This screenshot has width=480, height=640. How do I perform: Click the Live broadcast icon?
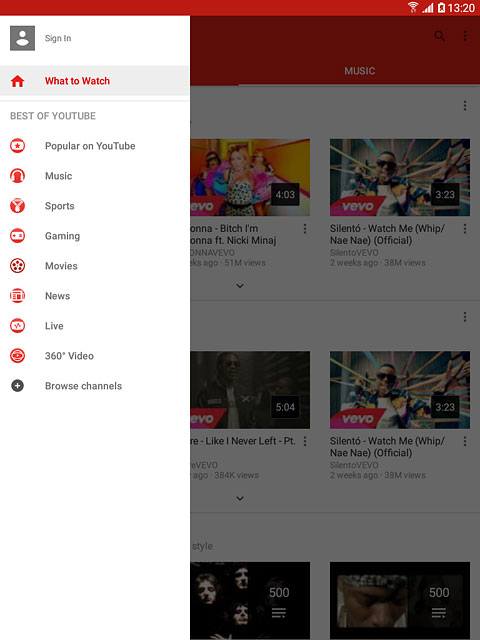18,326
